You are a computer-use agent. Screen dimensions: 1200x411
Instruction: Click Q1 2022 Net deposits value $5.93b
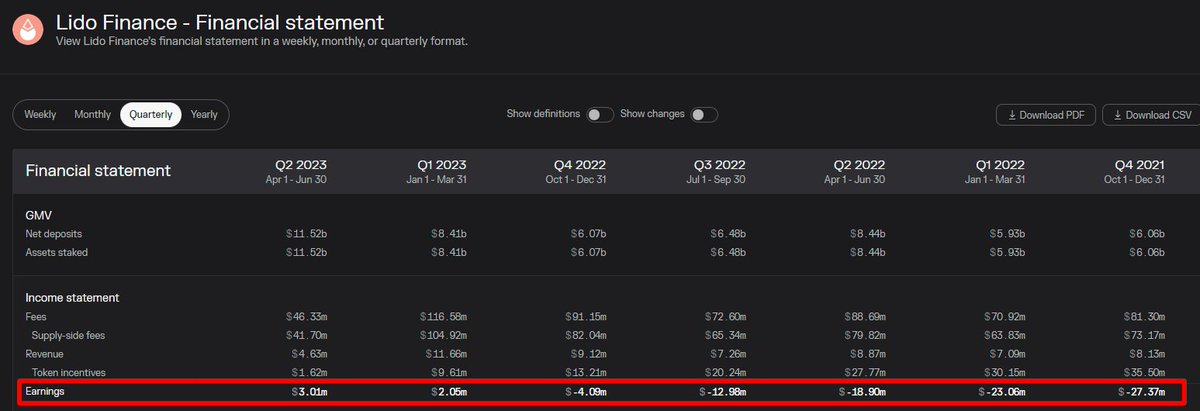click(x=1008, y=233)
